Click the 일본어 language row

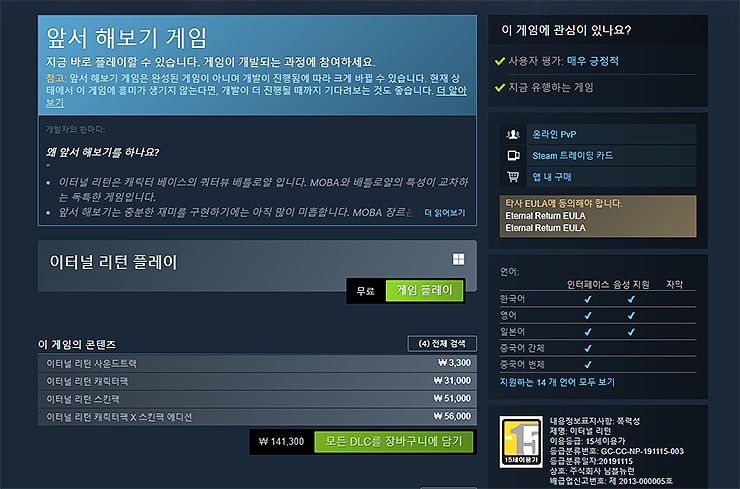(x=598, y=332)
